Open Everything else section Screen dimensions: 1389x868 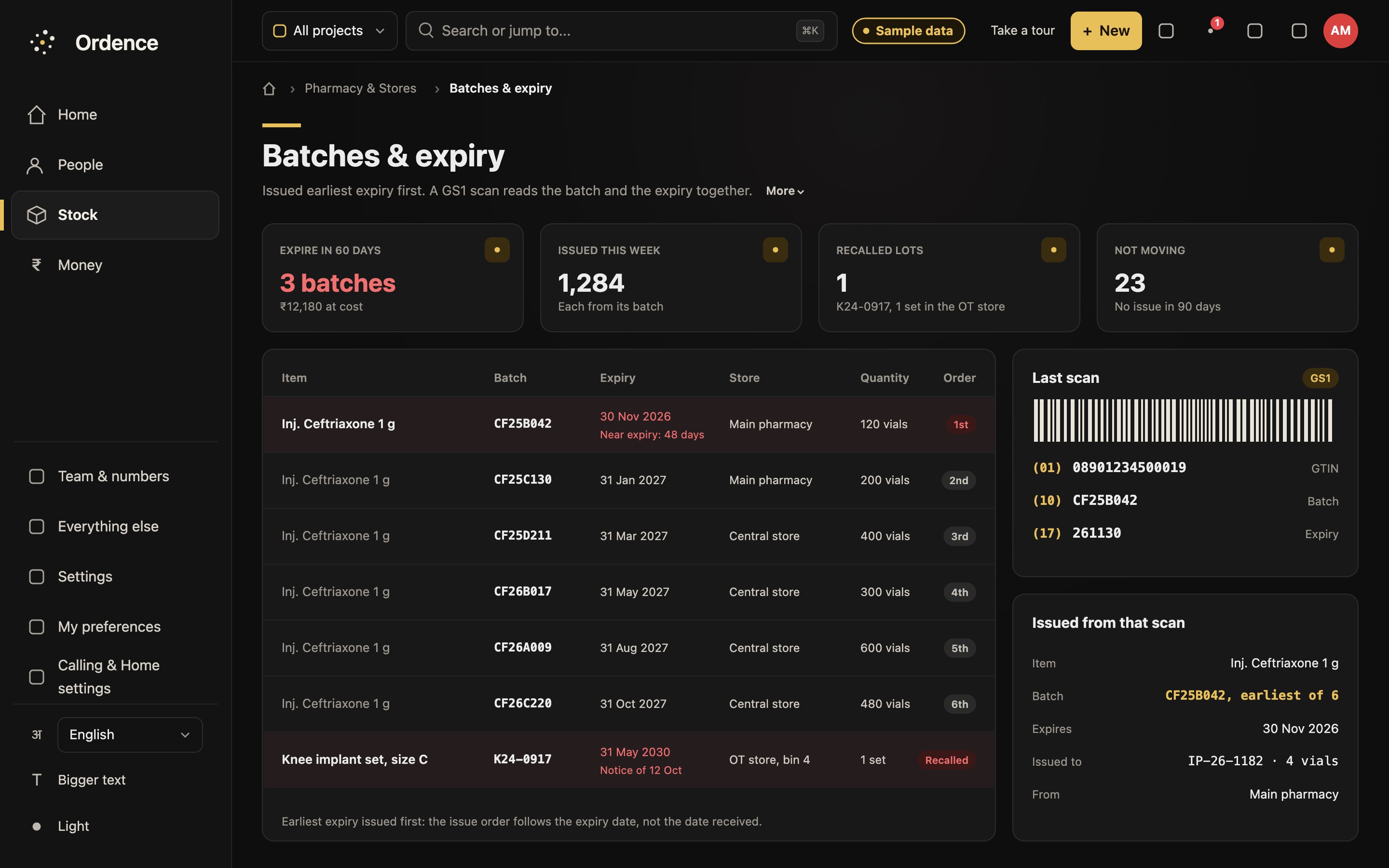(115, 526)
